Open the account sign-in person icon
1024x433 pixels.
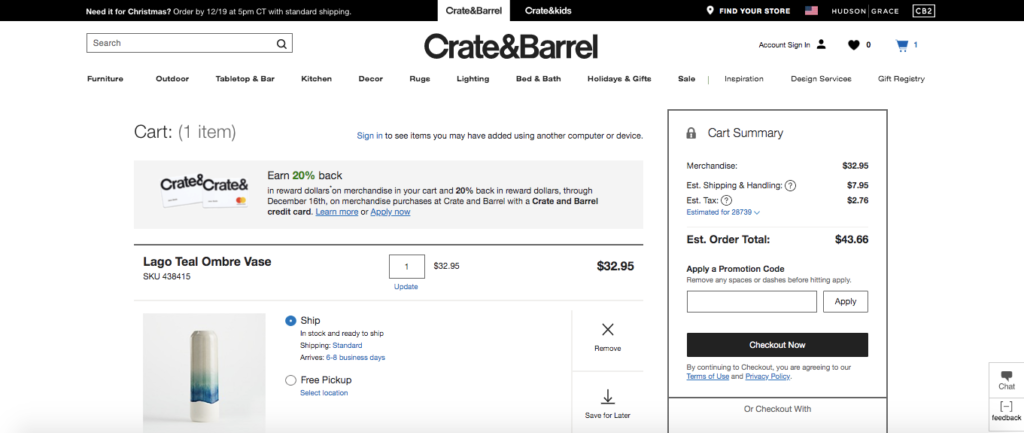click(x=822, y=44)
